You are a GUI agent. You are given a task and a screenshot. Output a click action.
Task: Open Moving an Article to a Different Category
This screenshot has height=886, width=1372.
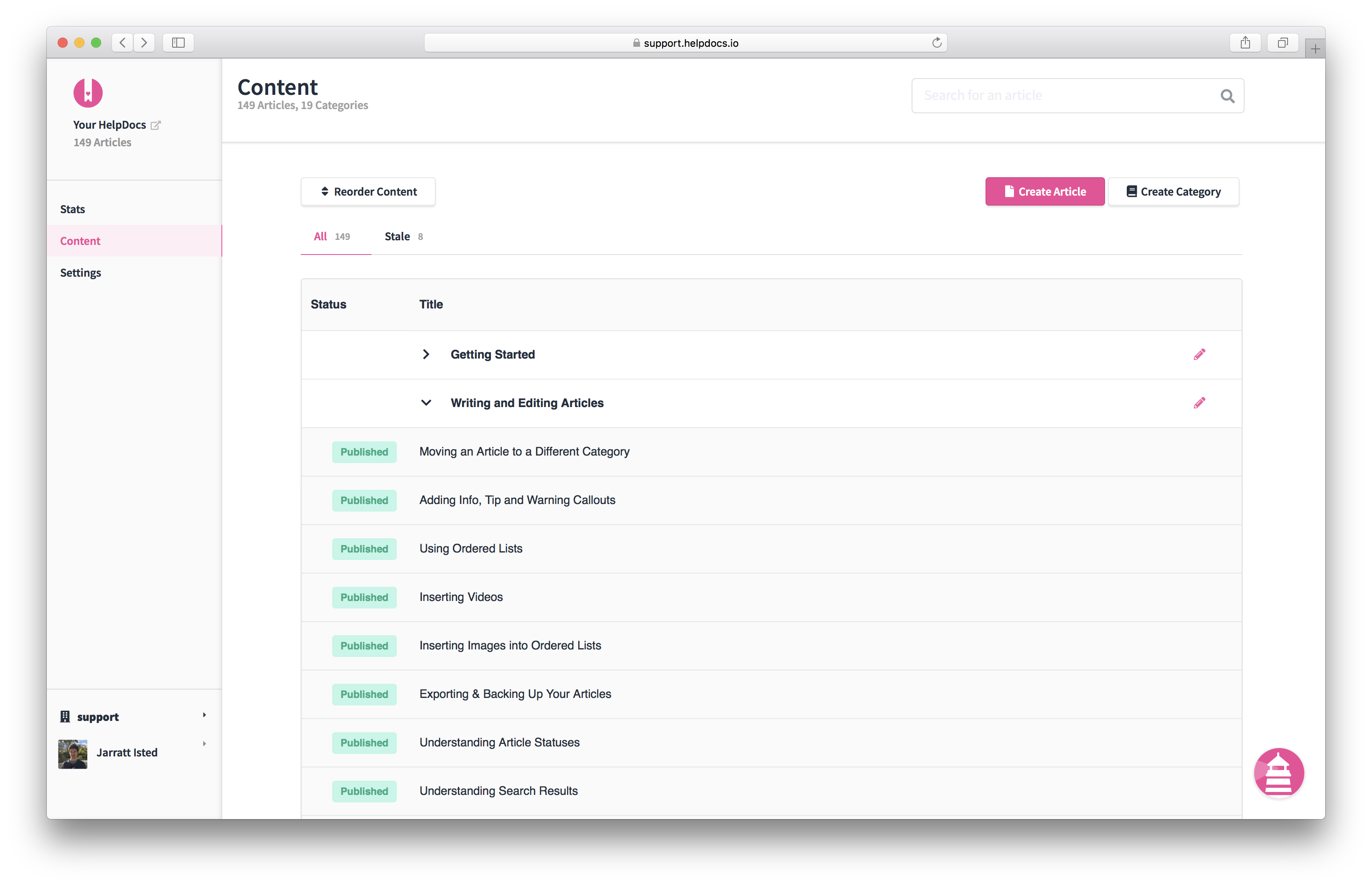pos(524,452)
